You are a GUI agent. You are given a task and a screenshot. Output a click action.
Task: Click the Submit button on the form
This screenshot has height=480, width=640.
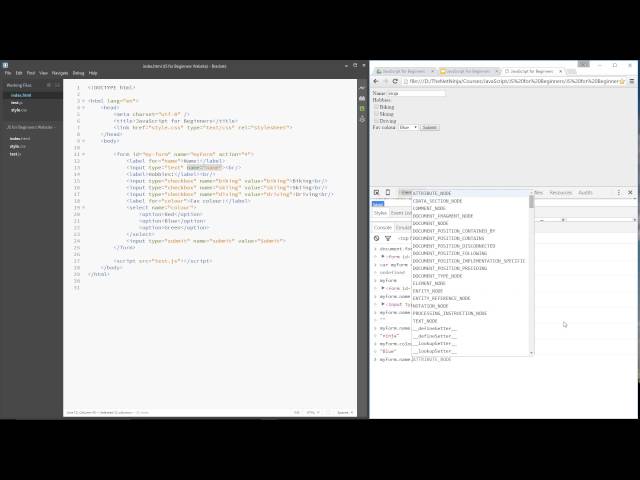coord(429,127)
